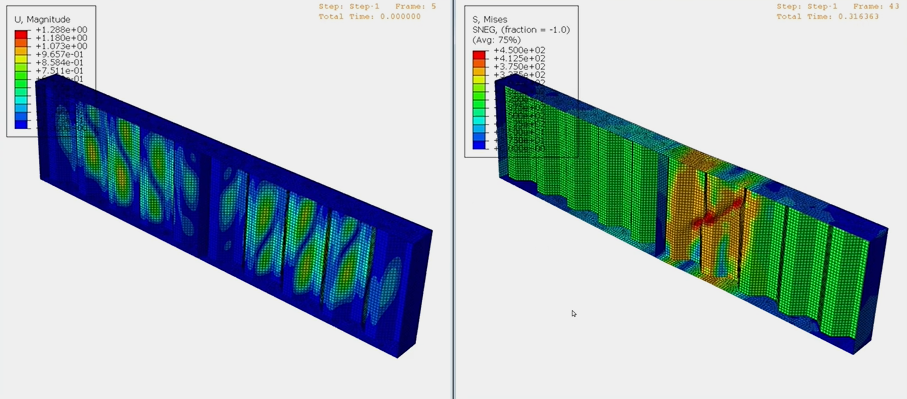Click 'Frame: 5' step label in left viewport

[x=416, y=7]
